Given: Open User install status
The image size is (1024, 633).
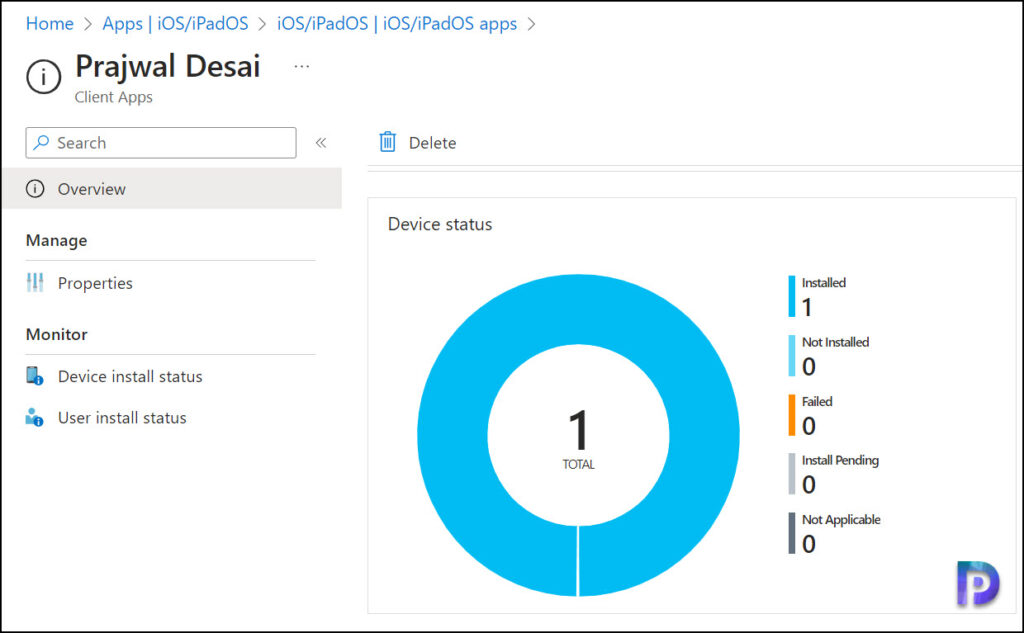Looking at the screenshot, I should point(122,417).
